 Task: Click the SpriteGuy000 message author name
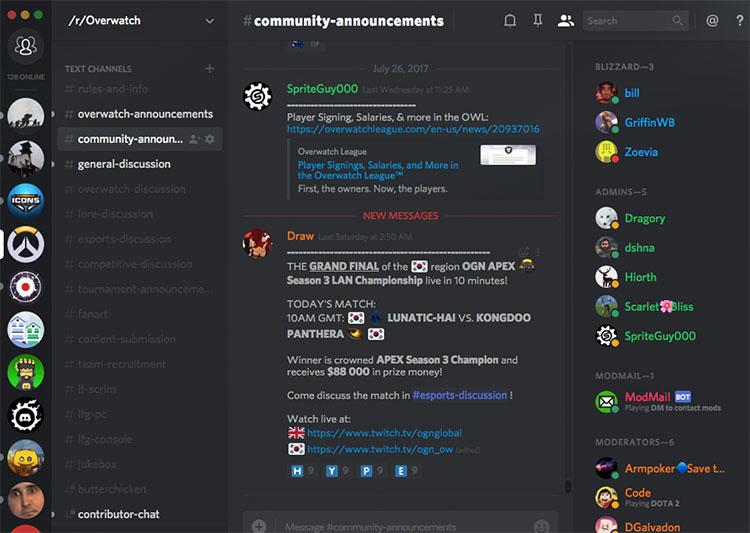tap(322, 89)
